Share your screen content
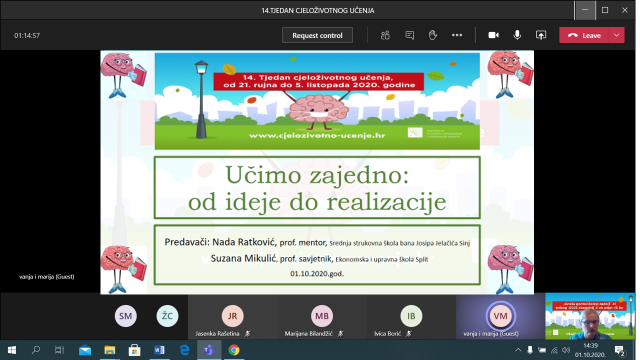Screen dimensions: 640x360 click(541, 36)
